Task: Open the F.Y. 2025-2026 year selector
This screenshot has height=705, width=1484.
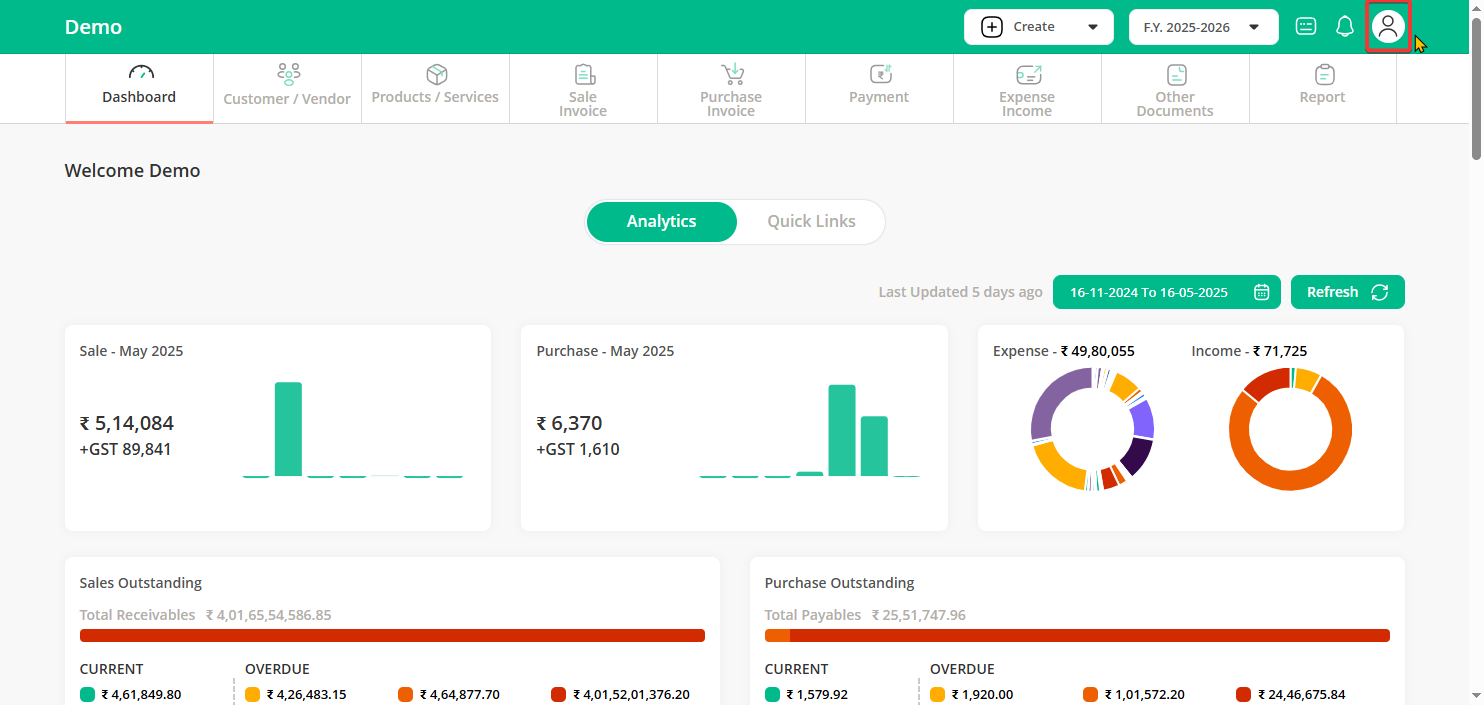Action: click(x=1203, y=27)
